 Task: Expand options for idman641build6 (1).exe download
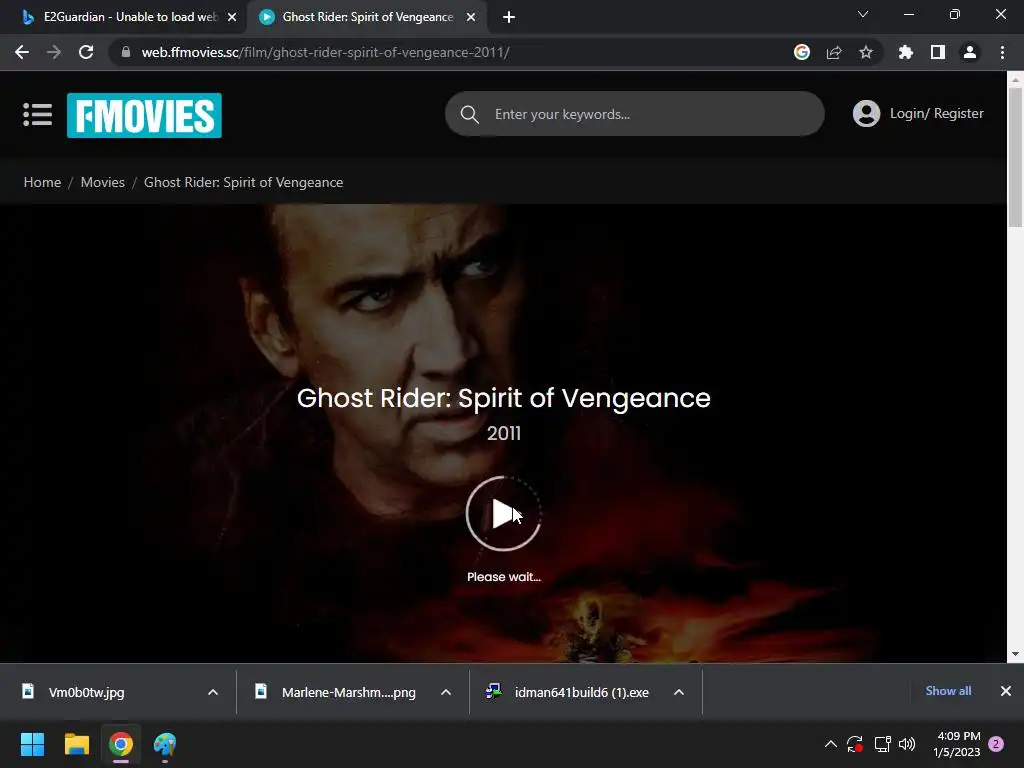679,692
